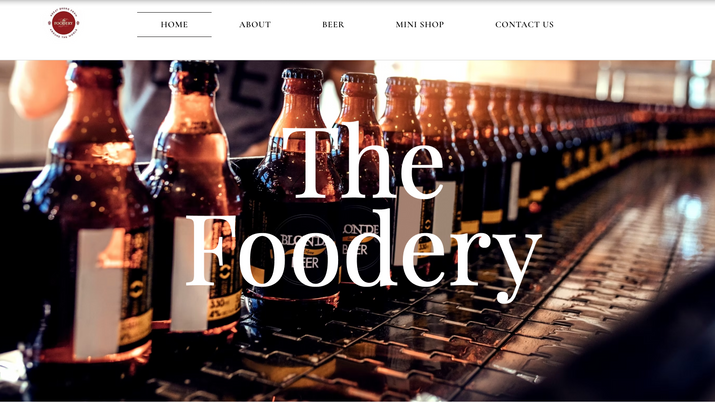Click the white label on the leftmost bottle
The width and height of the screenshot is (715, 403).
[98, 292]
